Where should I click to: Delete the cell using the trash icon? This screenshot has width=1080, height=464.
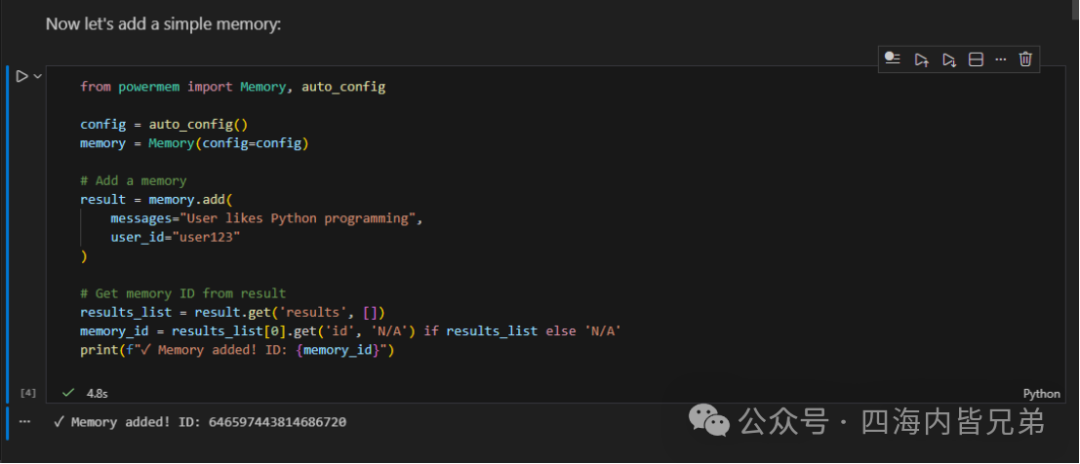(1025, 59)
